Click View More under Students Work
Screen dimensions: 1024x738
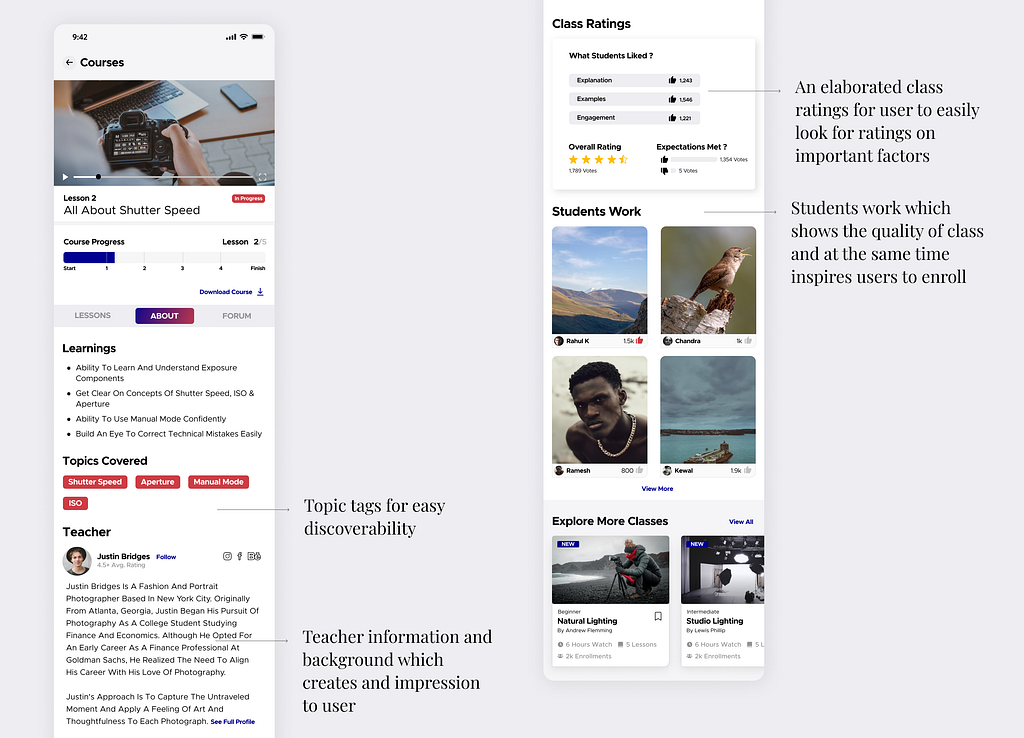tap(657, 489)
